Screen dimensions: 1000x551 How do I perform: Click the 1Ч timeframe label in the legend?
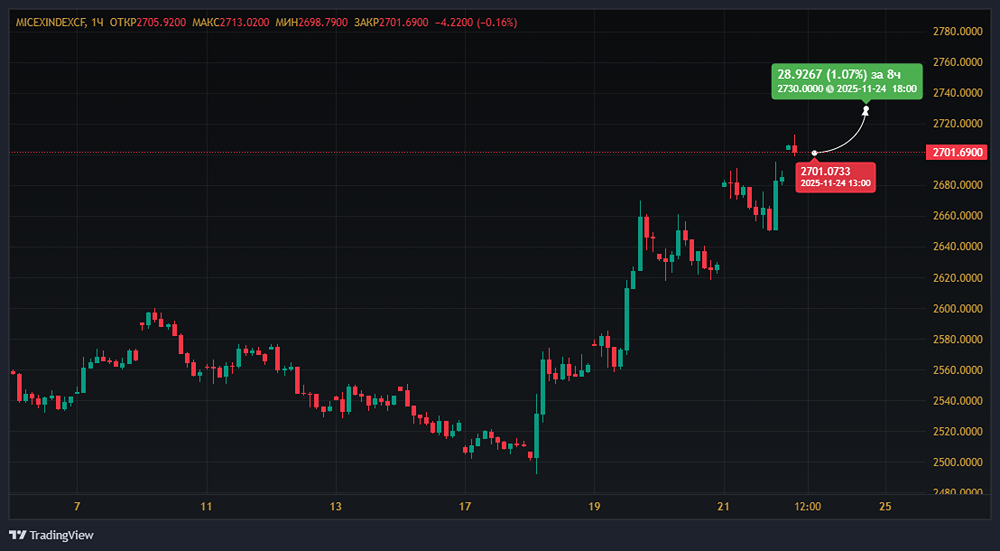tap(98, 22)
